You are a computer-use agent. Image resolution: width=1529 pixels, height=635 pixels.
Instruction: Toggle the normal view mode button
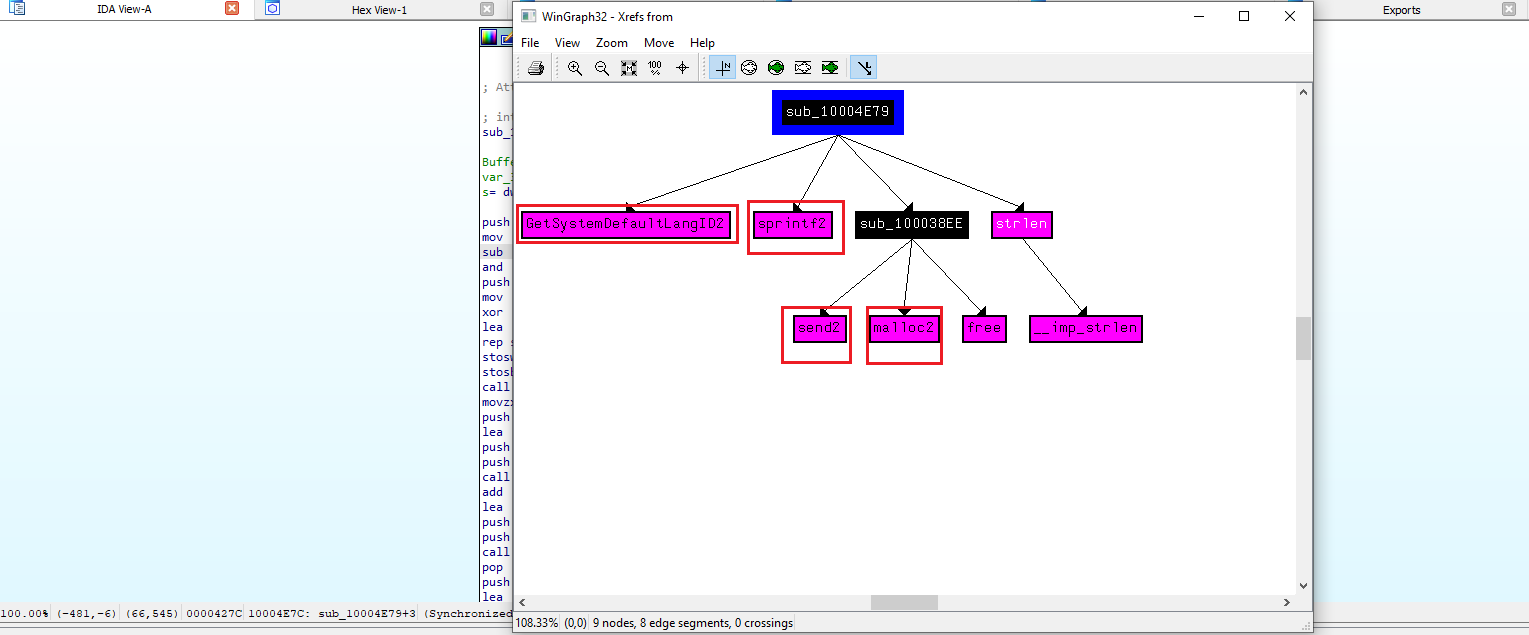[x=722, y=68]
